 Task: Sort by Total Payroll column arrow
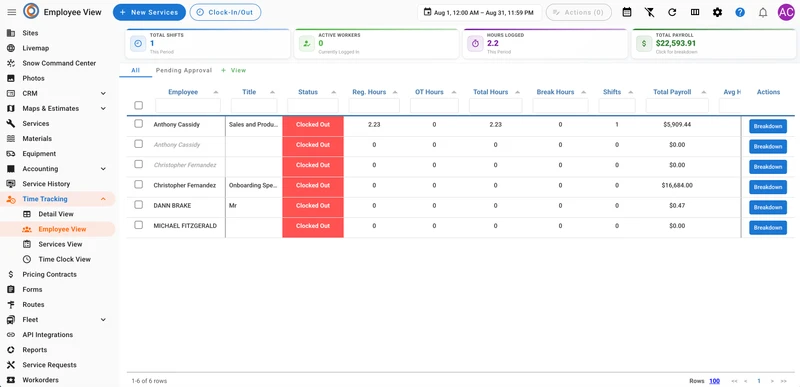tap(704, 92)
